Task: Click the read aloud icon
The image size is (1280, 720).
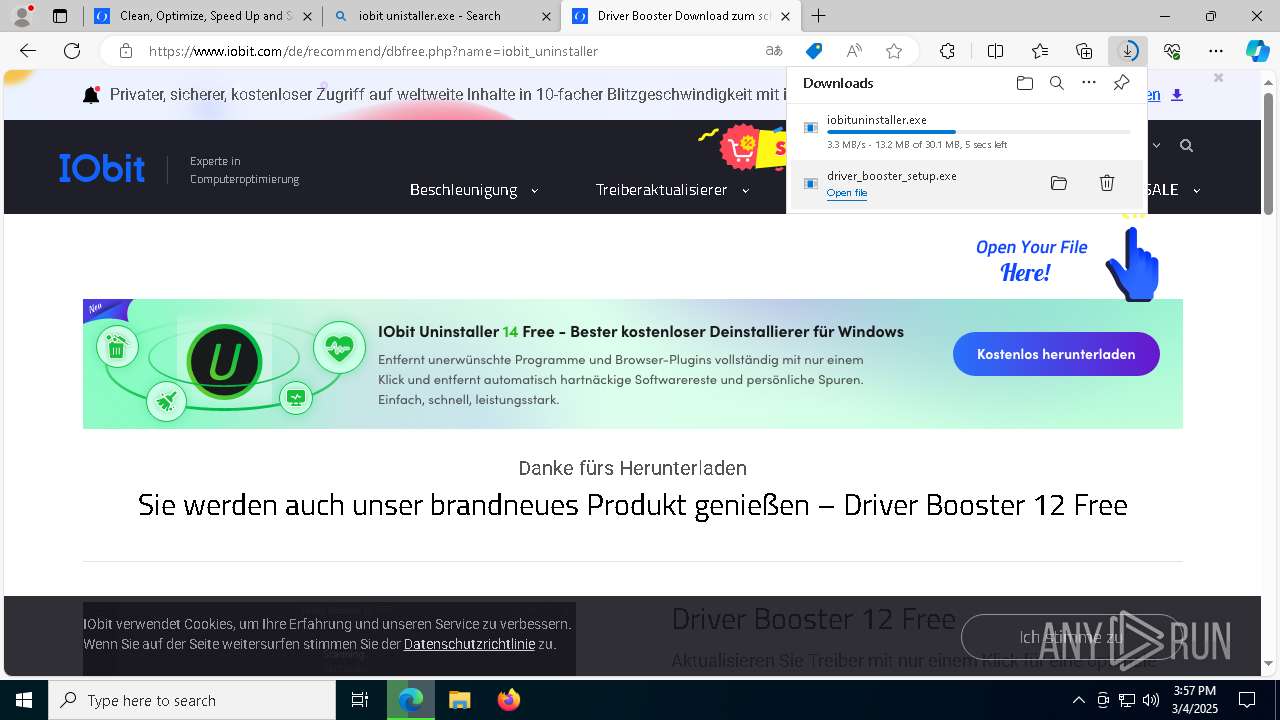Action: (x=854, y=51)
